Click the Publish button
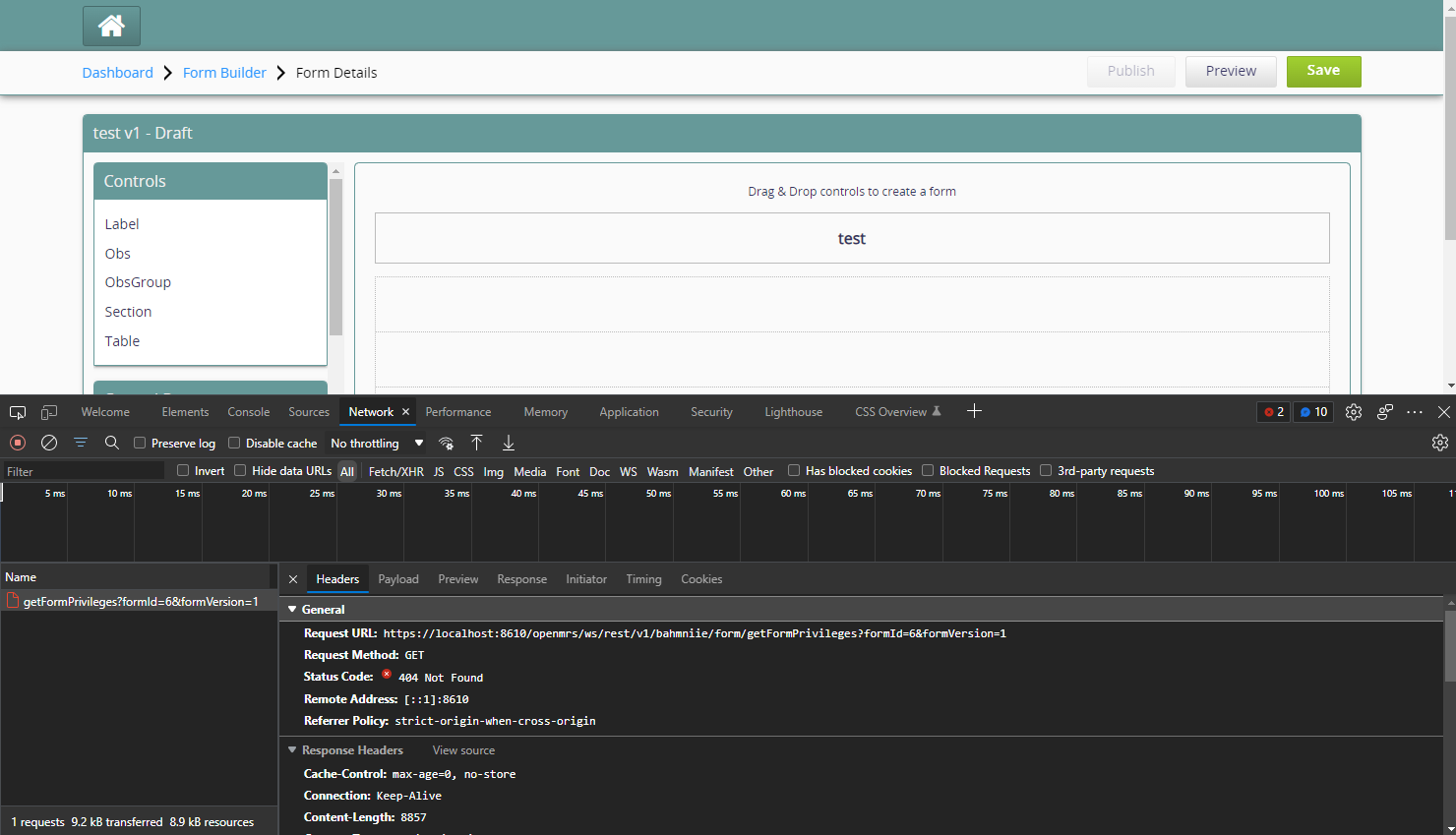1456x835 pixels. coord(1130,71)
